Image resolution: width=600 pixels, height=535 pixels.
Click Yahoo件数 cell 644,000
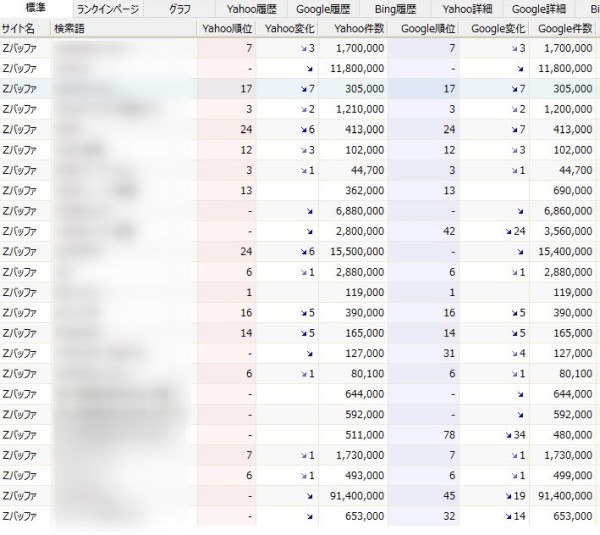(x=353, y=394)
